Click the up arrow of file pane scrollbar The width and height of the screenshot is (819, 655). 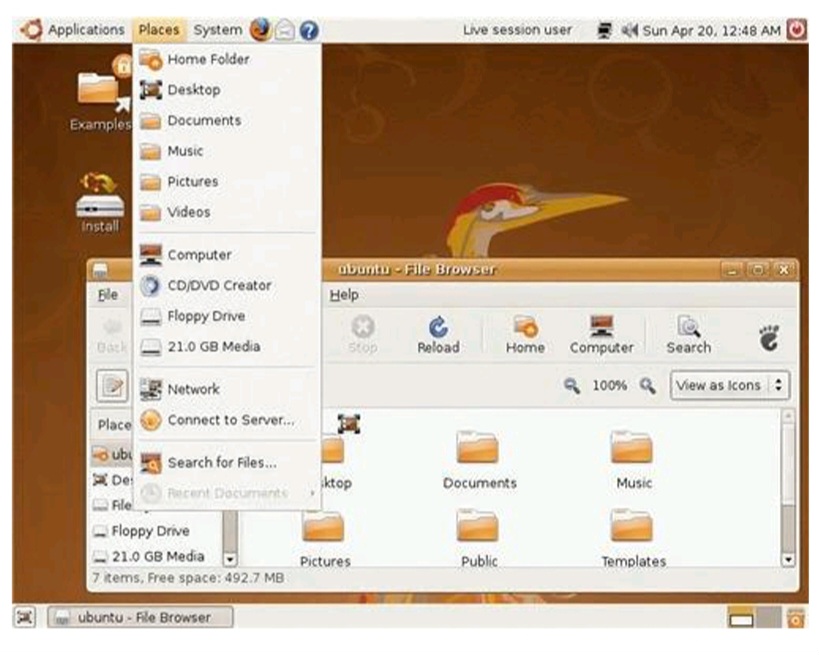pyautogui.click(x=788, y=416)
